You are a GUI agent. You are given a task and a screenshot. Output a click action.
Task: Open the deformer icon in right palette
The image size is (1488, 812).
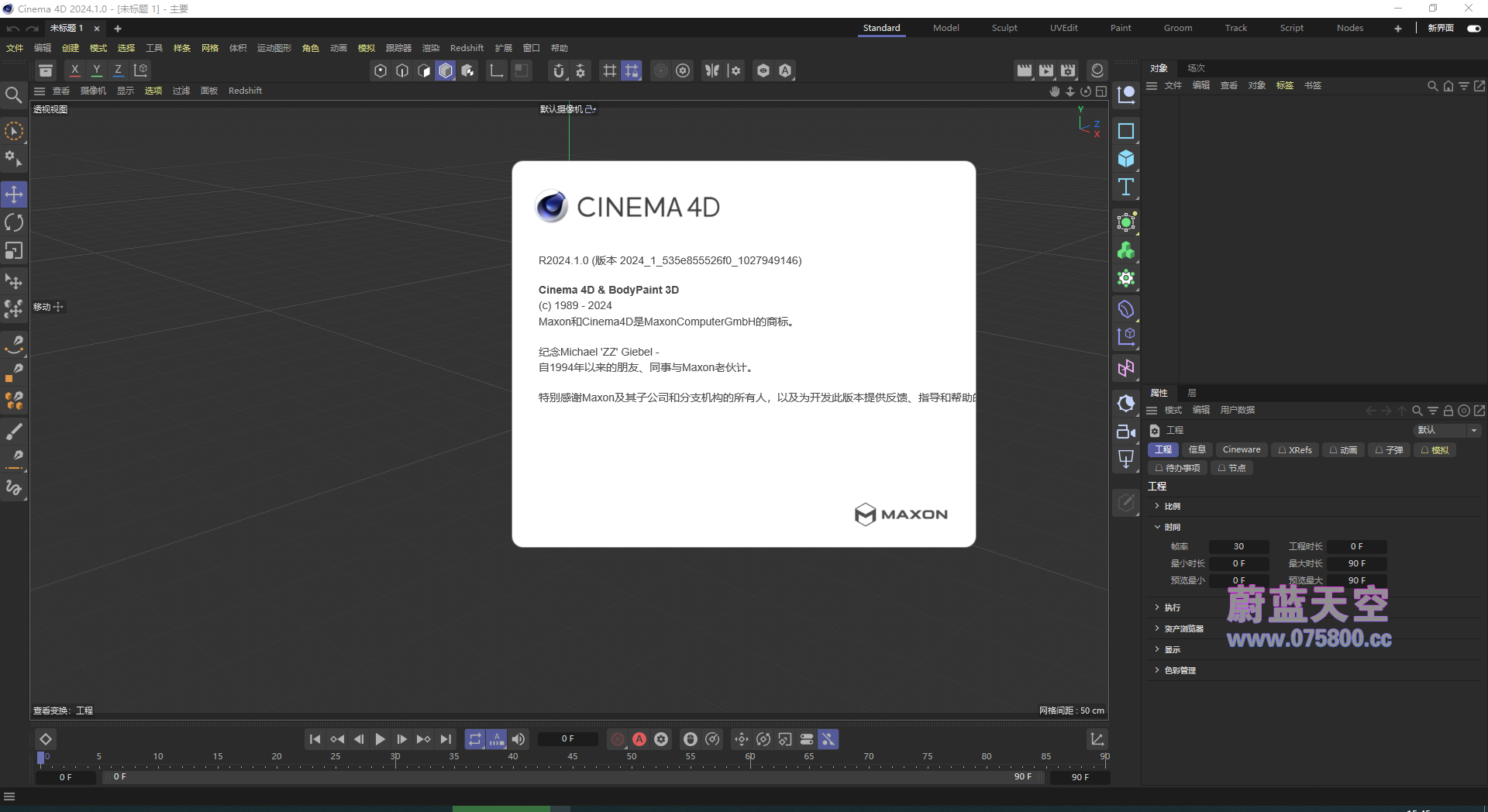(x=1126, y=309)
